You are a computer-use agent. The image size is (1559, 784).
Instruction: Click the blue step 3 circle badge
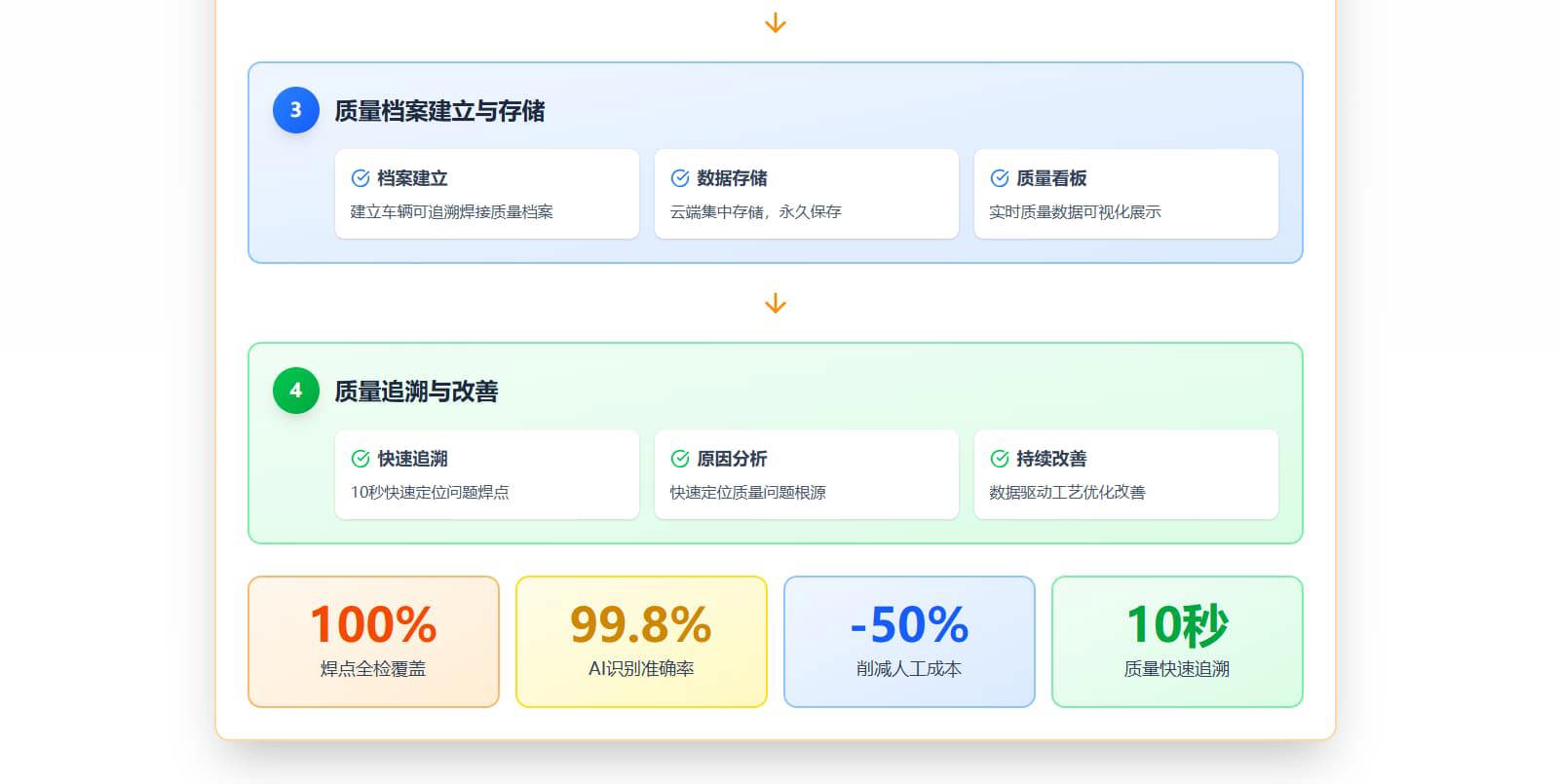tap(296, 110)
